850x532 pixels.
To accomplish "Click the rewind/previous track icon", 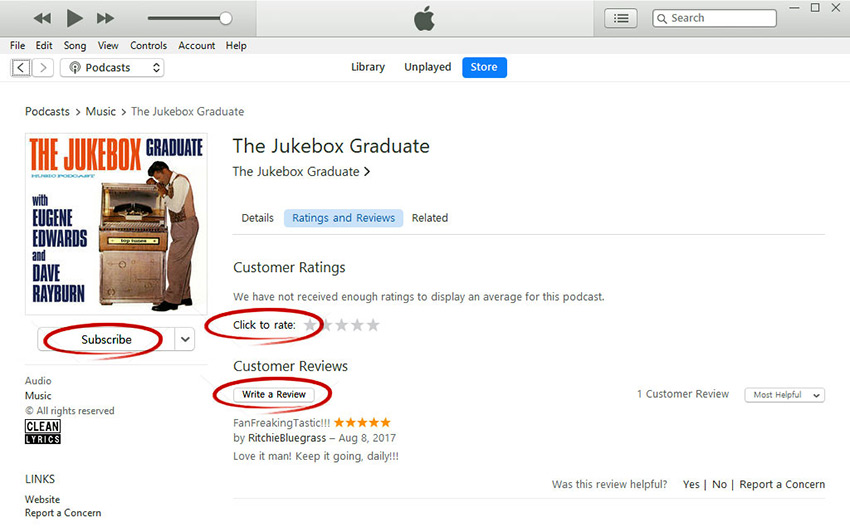I will tap(42, 18).
